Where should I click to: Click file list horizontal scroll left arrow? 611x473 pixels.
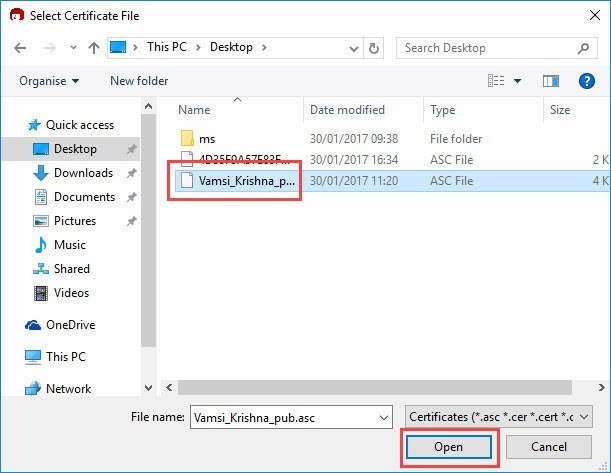169,388
